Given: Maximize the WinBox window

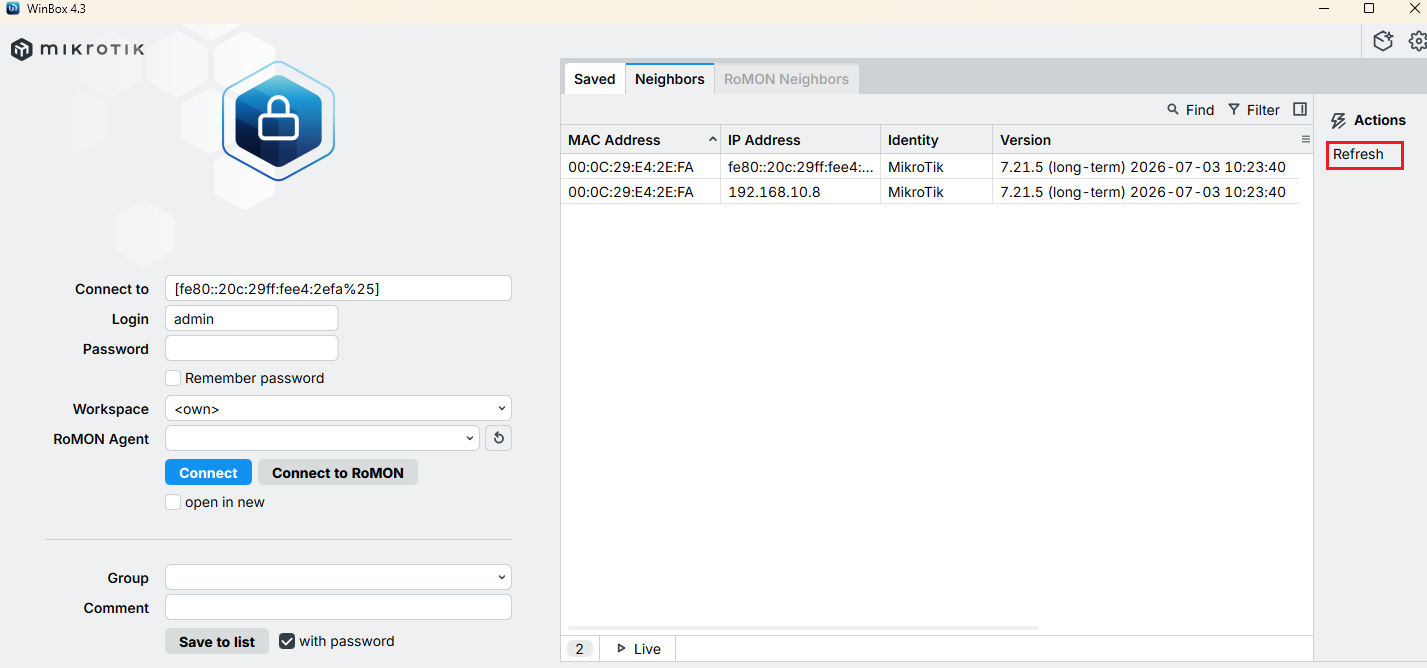Looking at the screenshot, I should [1369, 8].
